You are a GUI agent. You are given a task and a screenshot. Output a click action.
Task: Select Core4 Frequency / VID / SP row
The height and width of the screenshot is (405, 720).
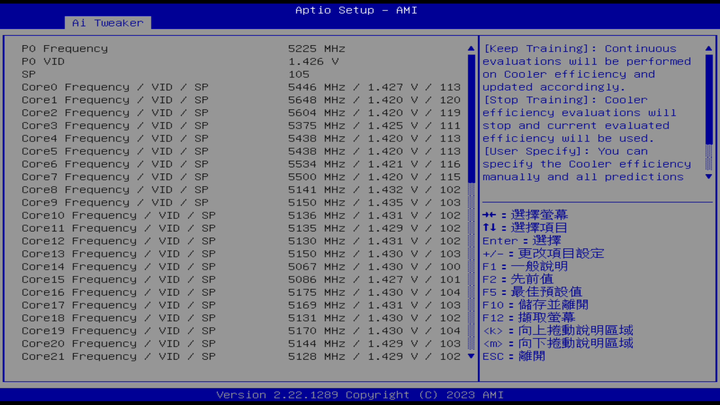pos(241,139)
